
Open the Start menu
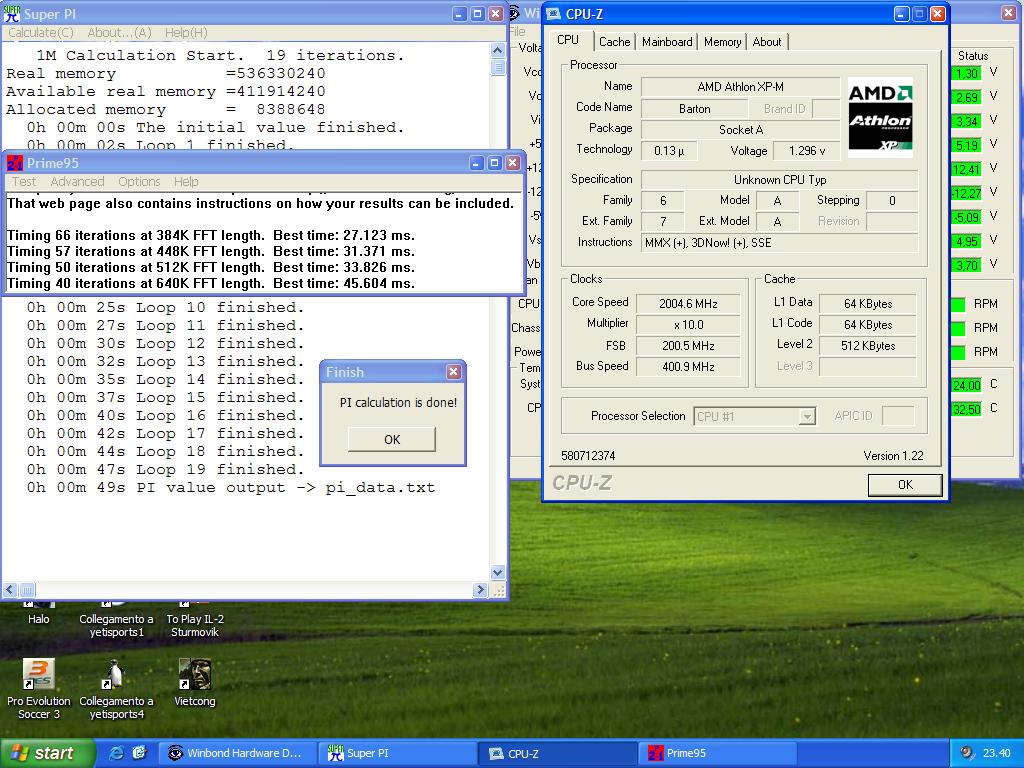point(47,753)
